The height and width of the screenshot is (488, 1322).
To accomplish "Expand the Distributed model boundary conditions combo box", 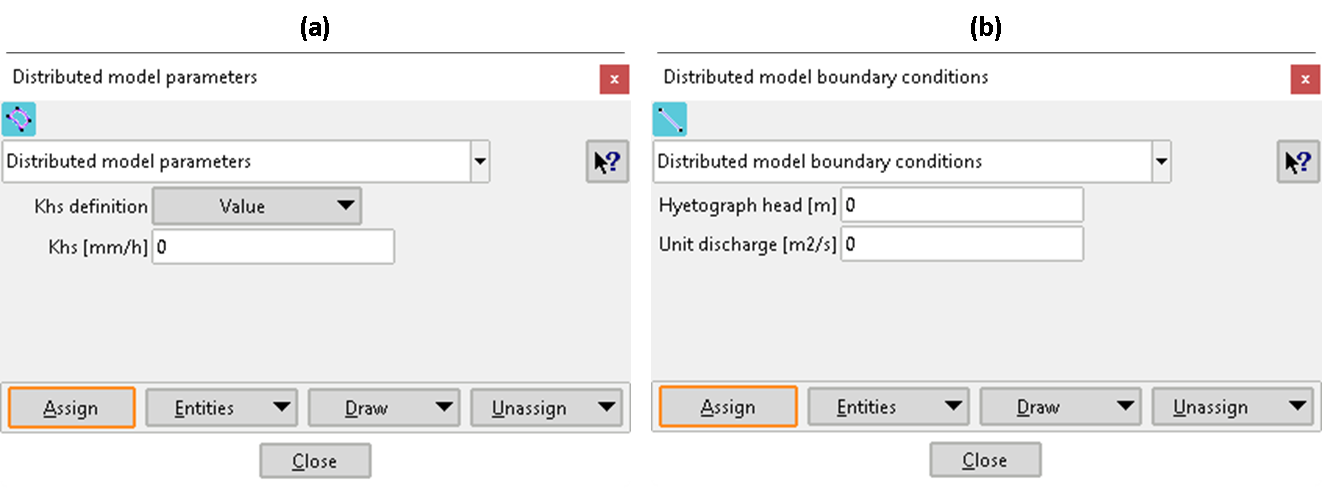I will coord(1161,161).
